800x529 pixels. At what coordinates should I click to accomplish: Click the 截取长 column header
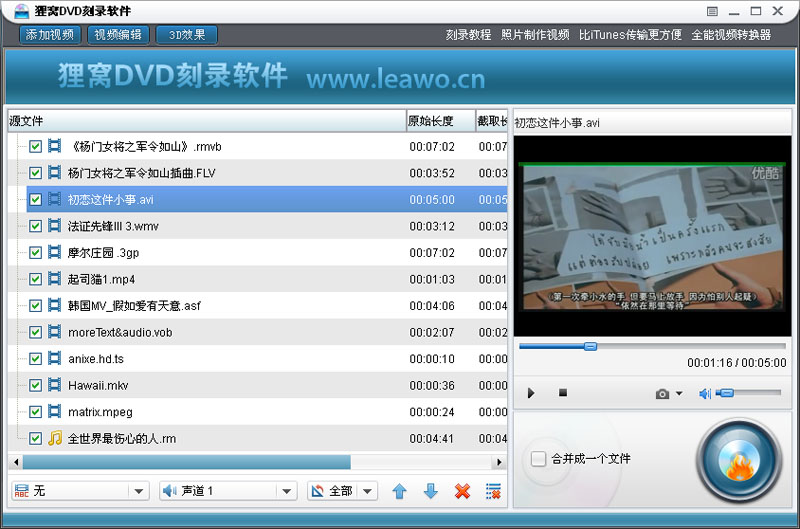(492, 121)
